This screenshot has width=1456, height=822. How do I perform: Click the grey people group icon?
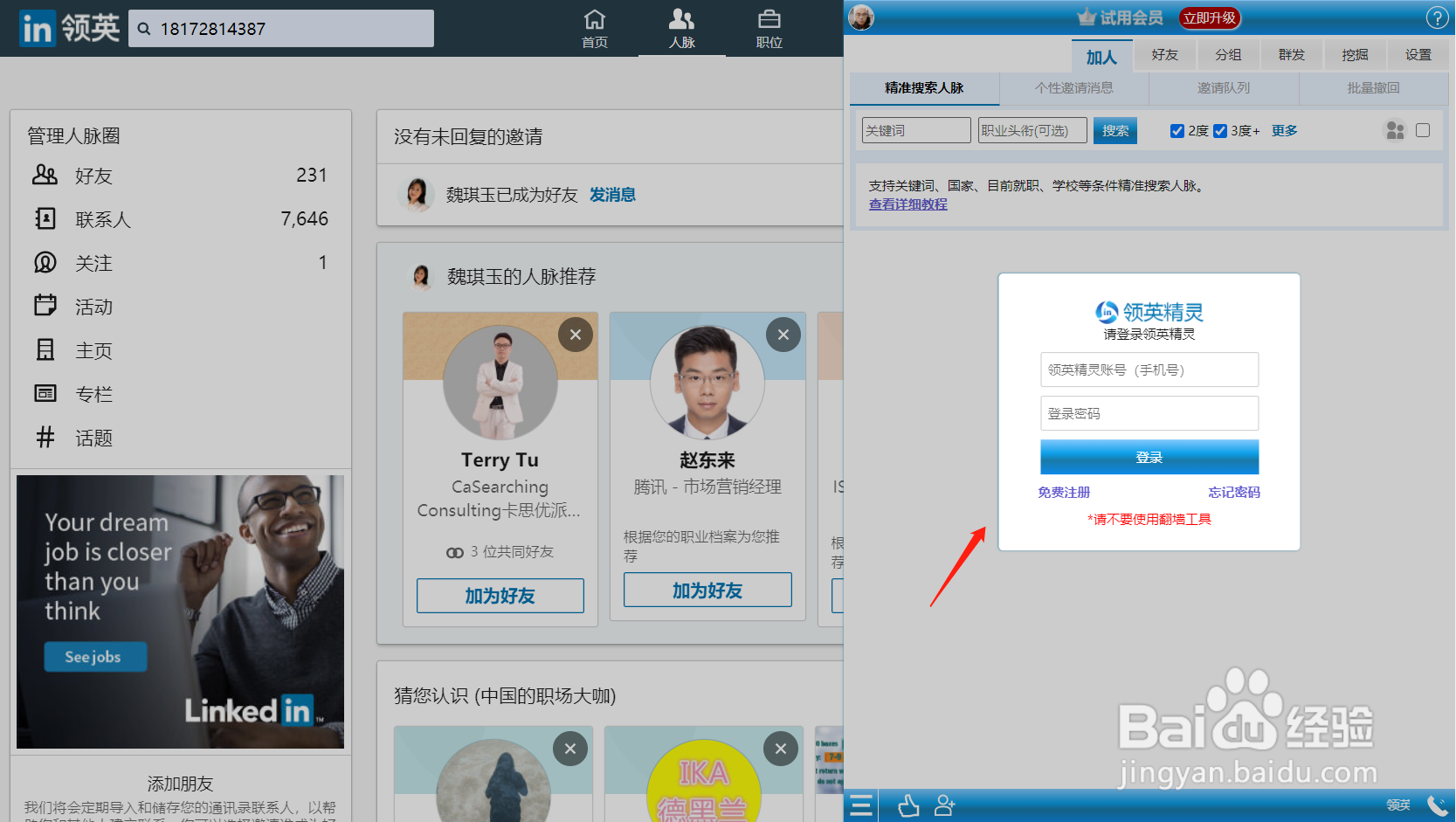pyautogui.click(x=1395, y=130)
